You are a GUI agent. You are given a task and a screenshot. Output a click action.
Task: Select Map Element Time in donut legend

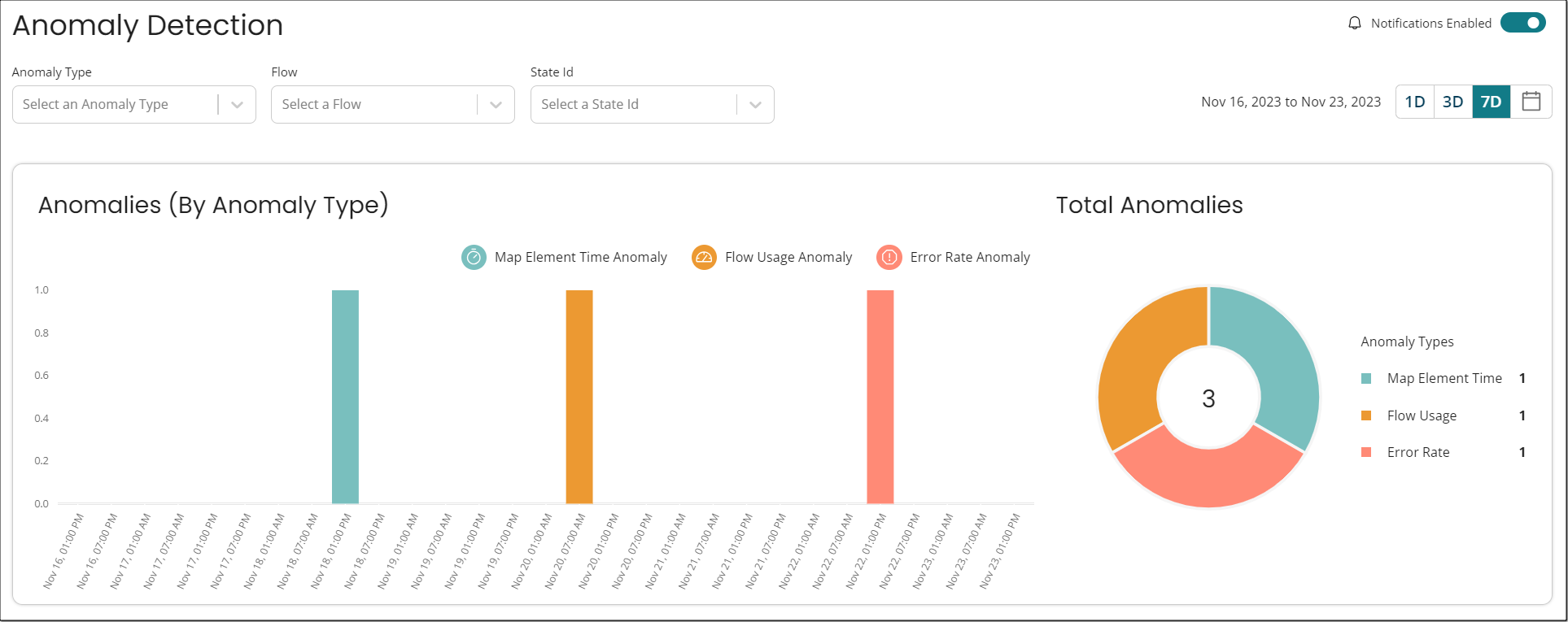[1444, 378]
